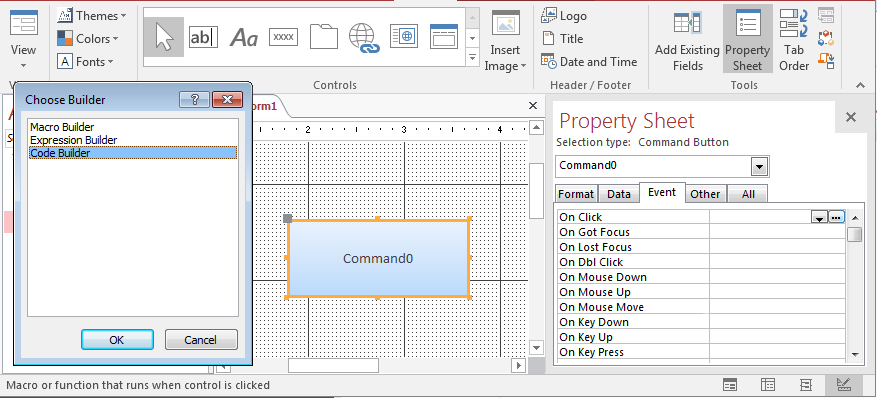
Task: Click the On Dbl Click property row
Action: pyautogui.click(x=701, y=262)
